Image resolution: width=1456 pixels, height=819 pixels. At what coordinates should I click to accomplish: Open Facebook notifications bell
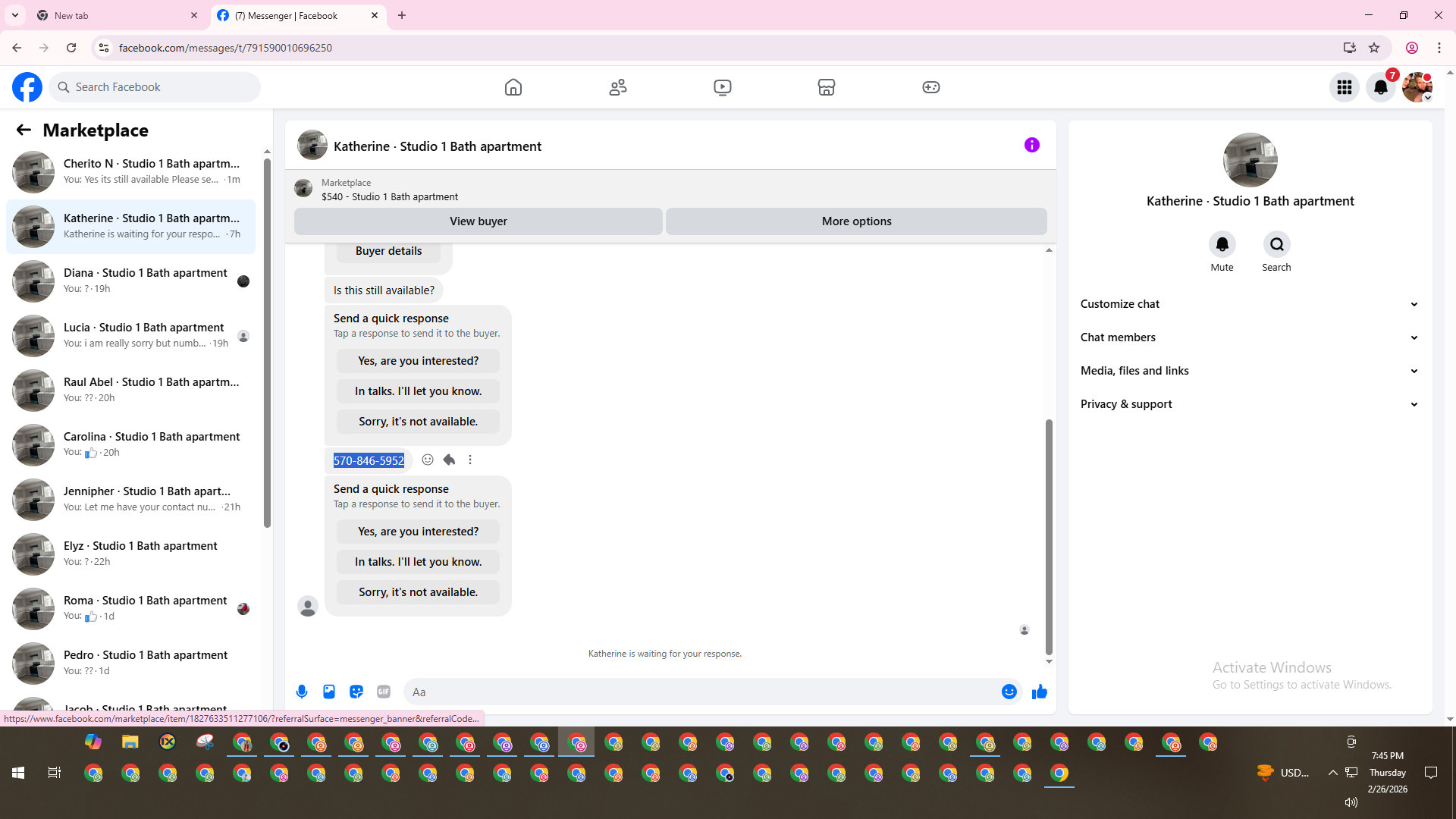(1380, 87)
